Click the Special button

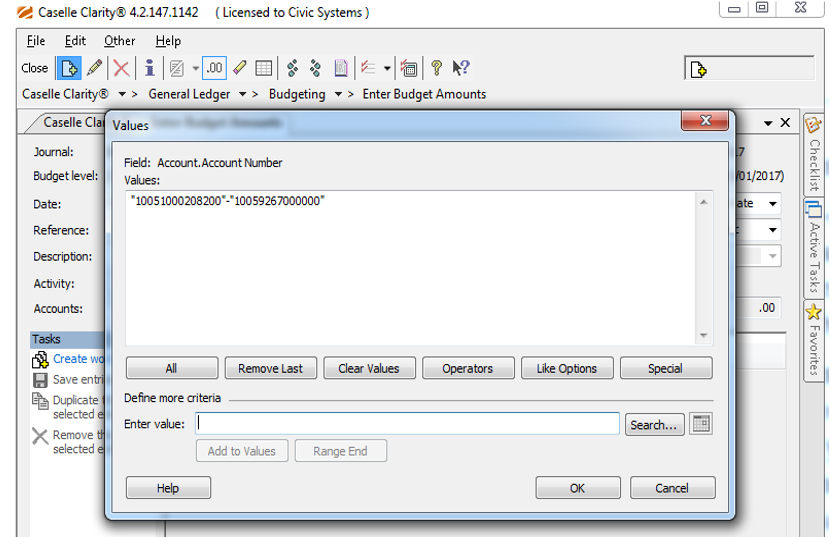666,368
